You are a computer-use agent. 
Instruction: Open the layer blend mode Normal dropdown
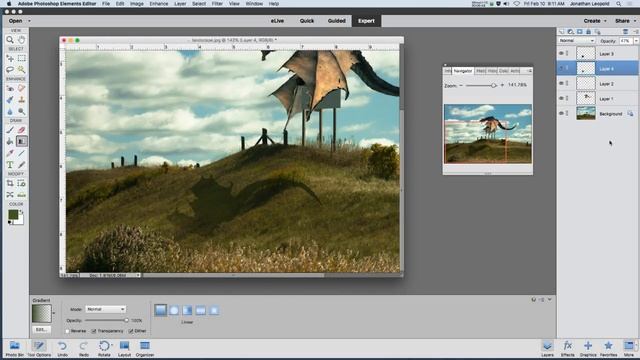(576, 41)
